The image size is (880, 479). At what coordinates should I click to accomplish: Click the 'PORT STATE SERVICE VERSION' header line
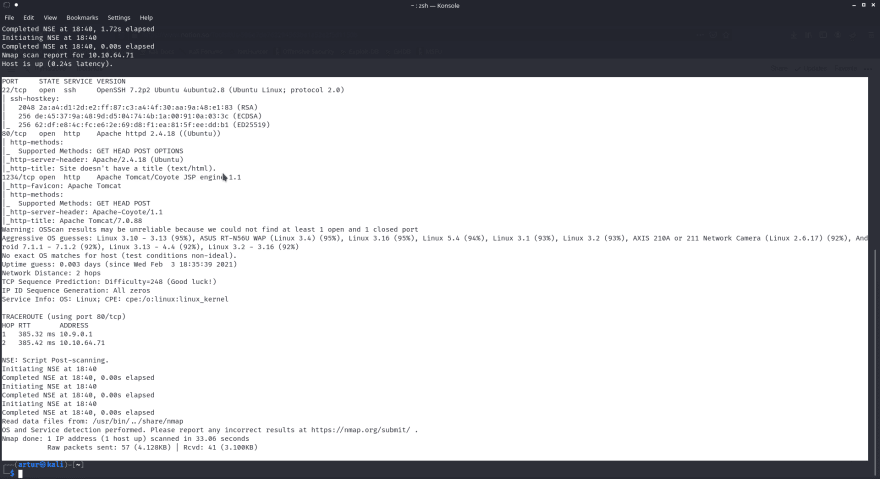tap(63, 81)
